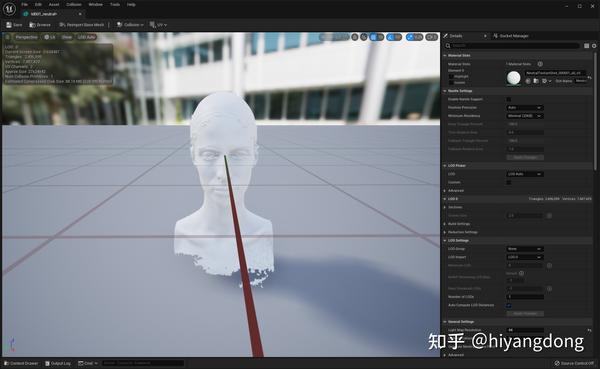Image resolution: width=600 pixels, height=369 pixels.
Task: Enable Nanite Support checkbox
Action: 509,100
